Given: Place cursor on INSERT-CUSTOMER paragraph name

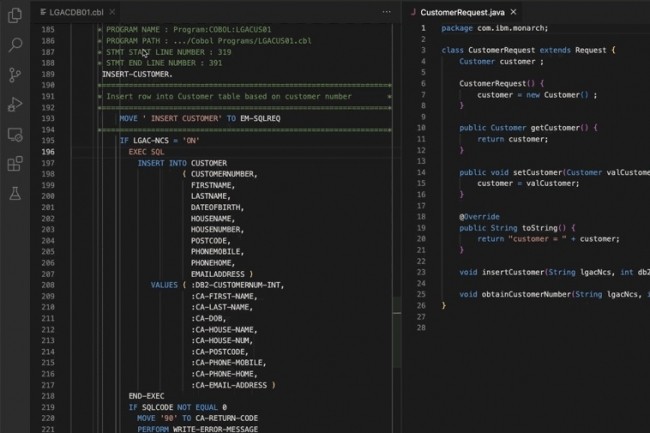Looking at the screenshot, I should pyautogui.click(x=136, y=74).
